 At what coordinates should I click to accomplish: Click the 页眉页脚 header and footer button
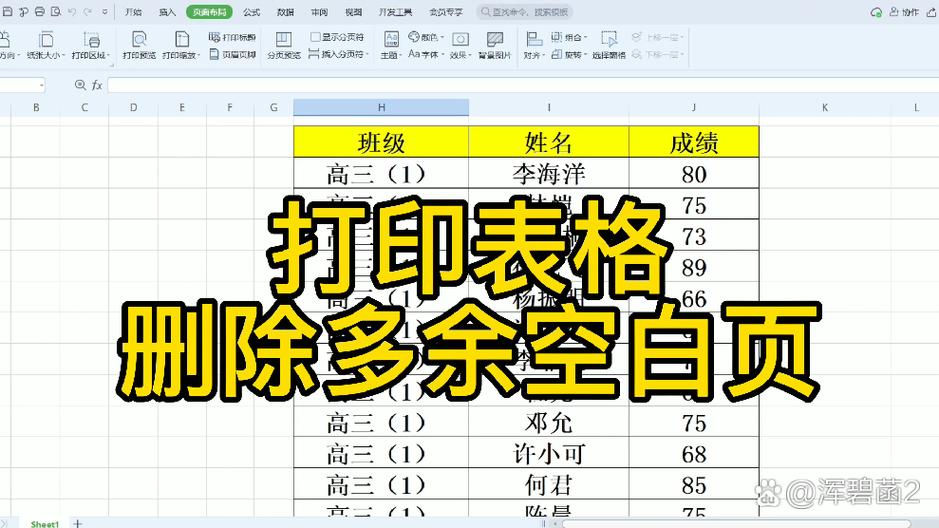pyautogui.click(x=232, y=54)
